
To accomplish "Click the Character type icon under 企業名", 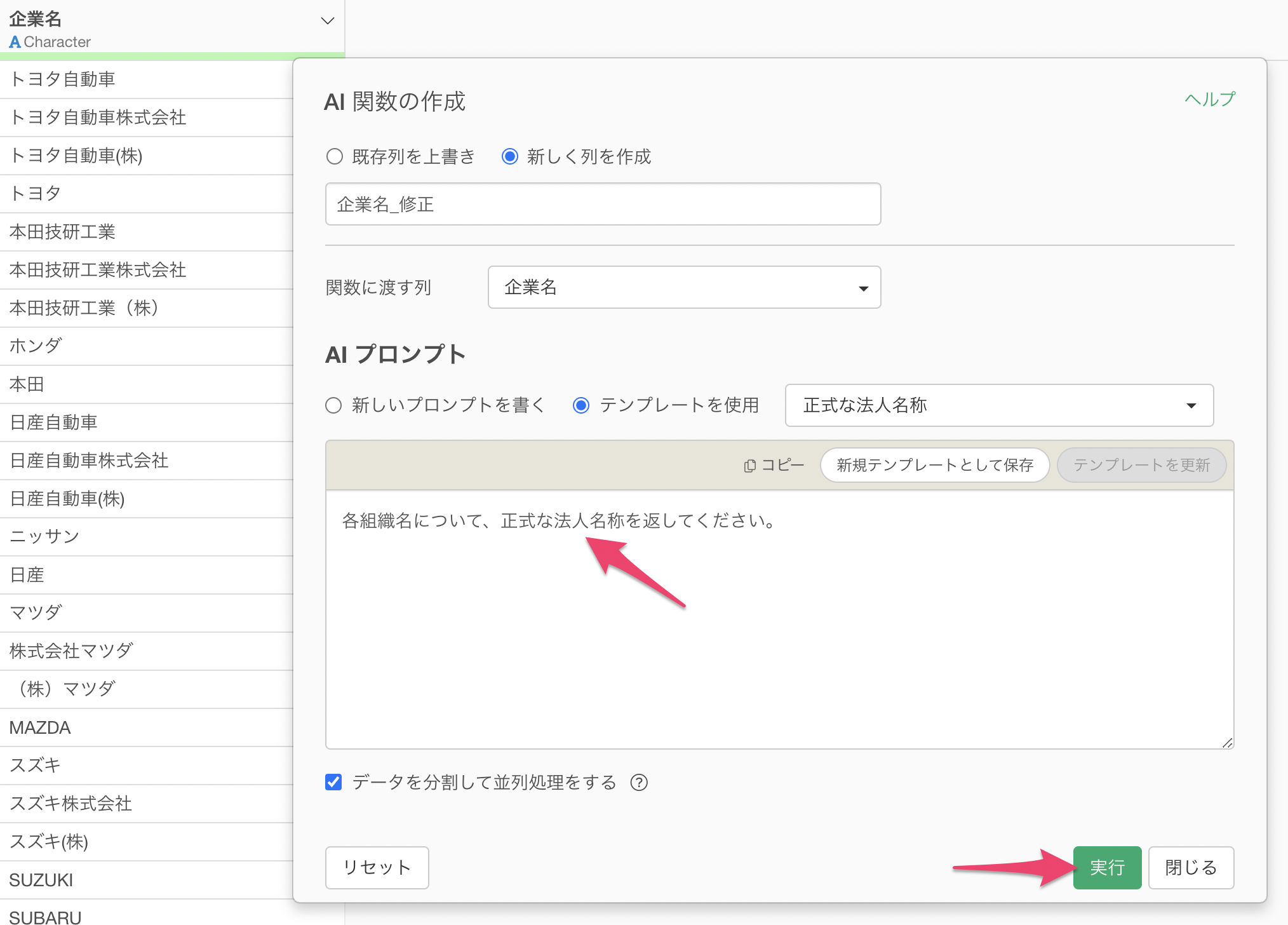I will (x=15, y=43).
